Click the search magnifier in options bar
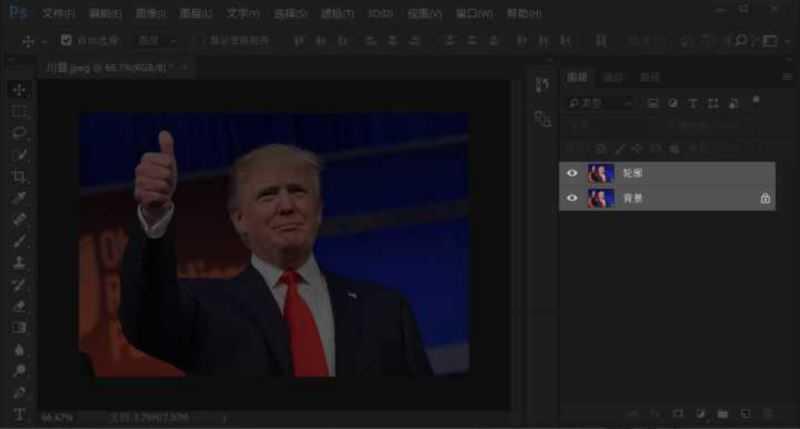Screen dimensions: 800x429 click(x=741, y=40)
